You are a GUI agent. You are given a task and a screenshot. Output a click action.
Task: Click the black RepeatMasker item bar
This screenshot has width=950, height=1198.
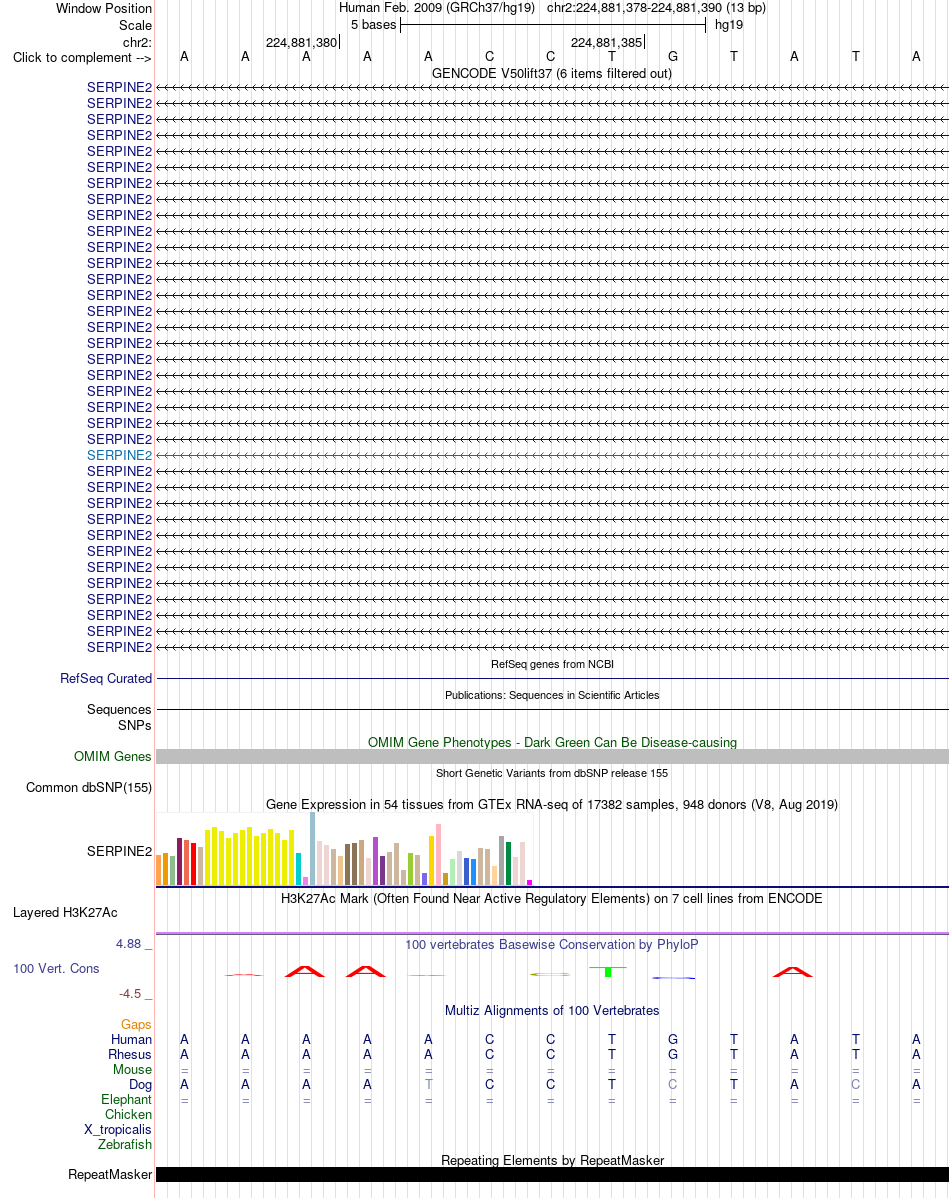[552, 1174]
